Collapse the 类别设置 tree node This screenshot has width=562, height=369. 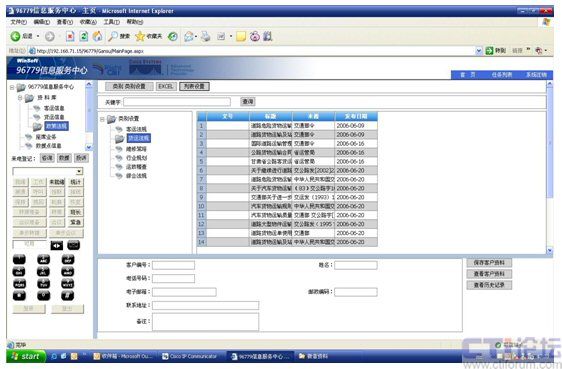tap(102, 119)
